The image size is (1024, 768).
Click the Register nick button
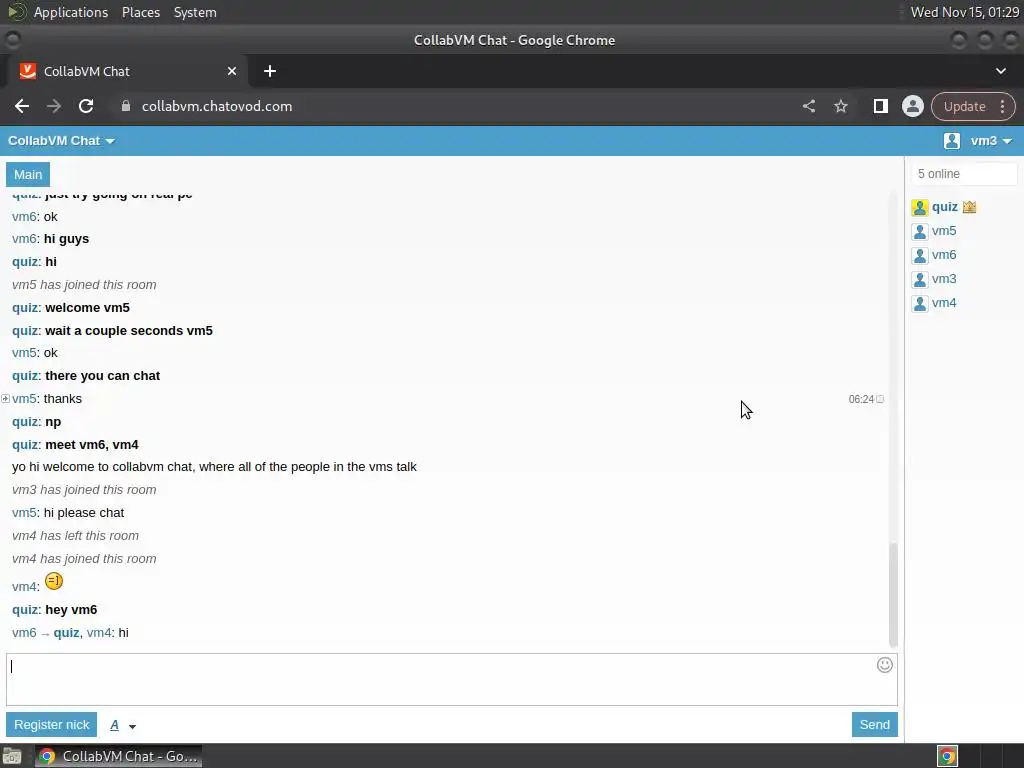[x=52, y=725]
